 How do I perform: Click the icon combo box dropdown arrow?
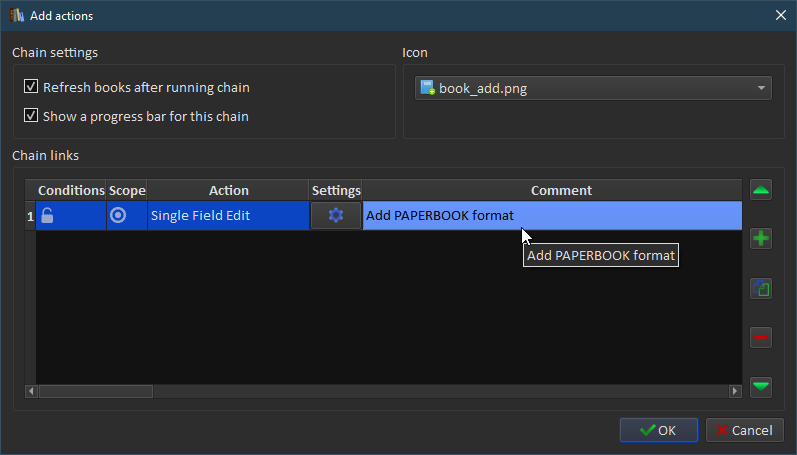[x=761, y=88]
